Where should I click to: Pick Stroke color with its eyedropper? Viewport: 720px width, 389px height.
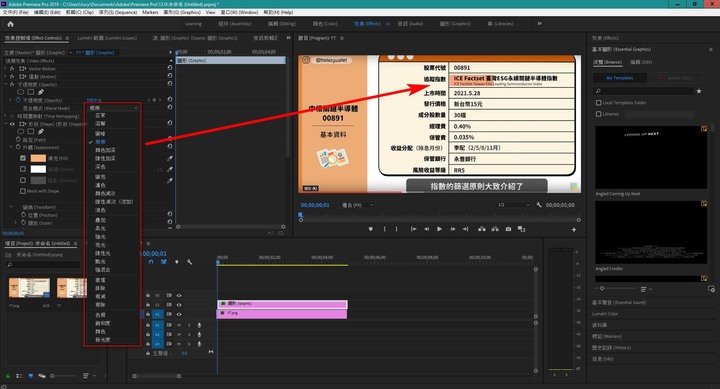(x=169, y=169)
